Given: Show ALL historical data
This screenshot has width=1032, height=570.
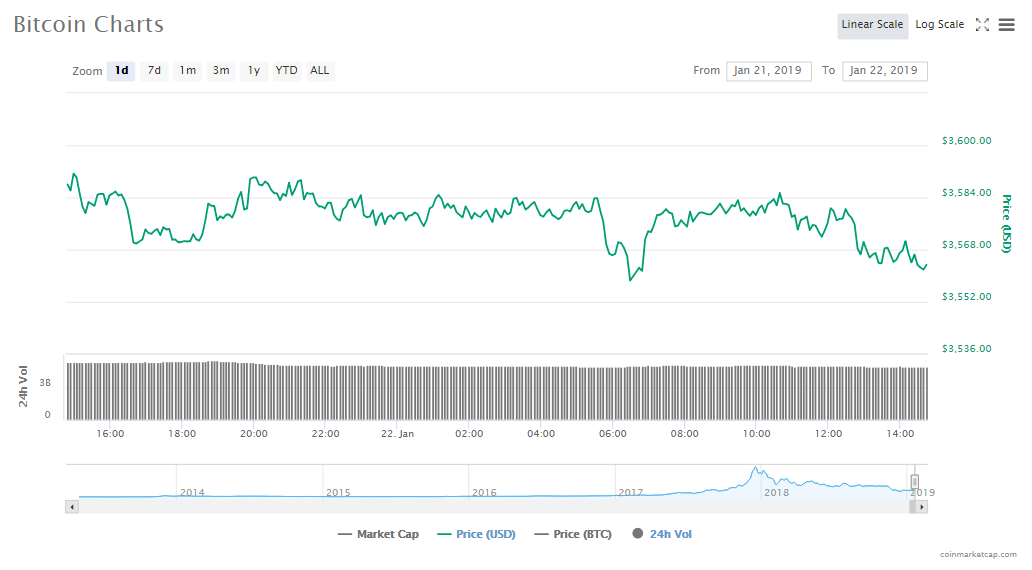Looking at the screenshot, I should pos(319,71).
